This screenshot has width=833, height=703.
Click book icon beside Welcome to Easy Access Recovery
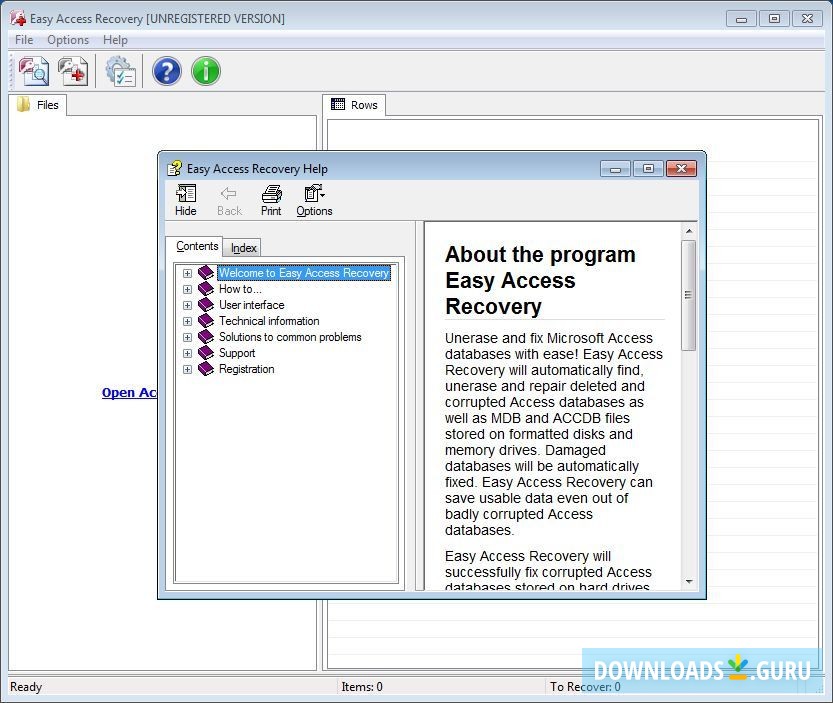click(x=206, y=273)
